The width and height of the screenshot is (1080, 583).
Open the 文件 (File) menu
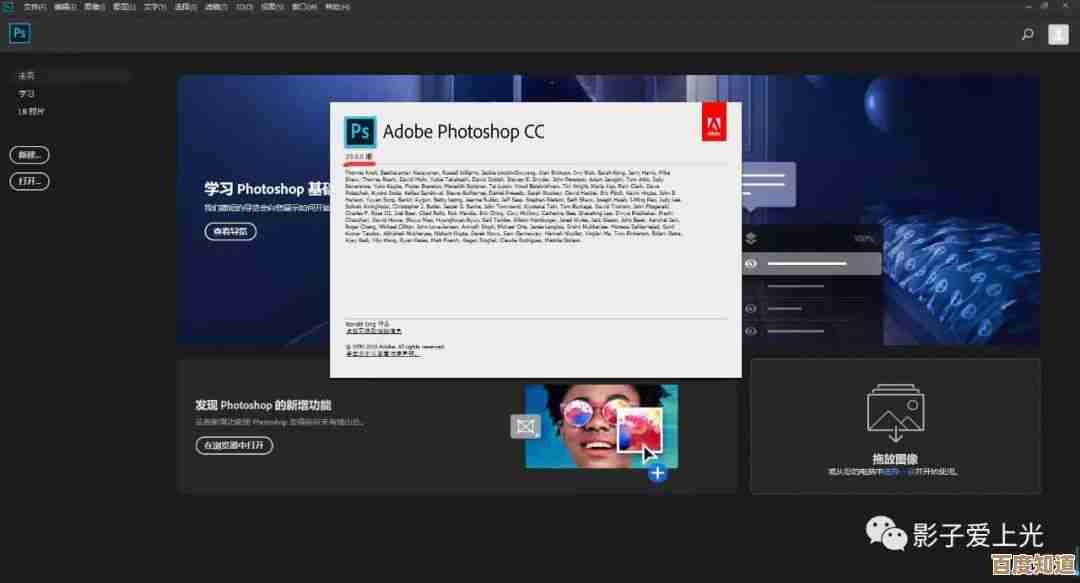click(x=34, y=6)
